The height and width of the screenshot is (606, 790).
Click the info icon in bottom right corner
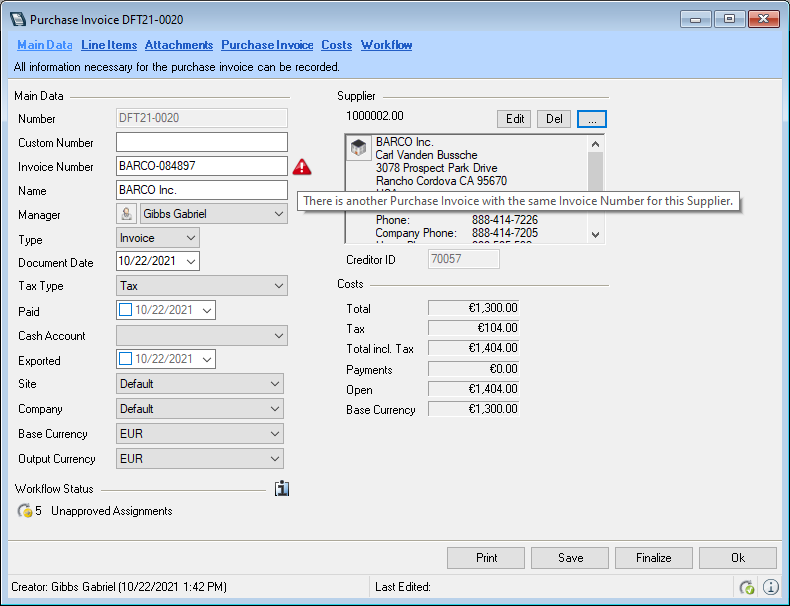[x=771, y=587]
